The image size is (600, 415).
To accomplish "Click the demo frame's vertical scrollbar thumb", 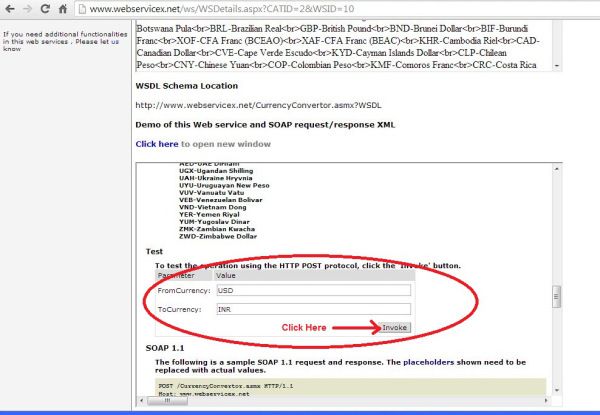I will (557, 296).
